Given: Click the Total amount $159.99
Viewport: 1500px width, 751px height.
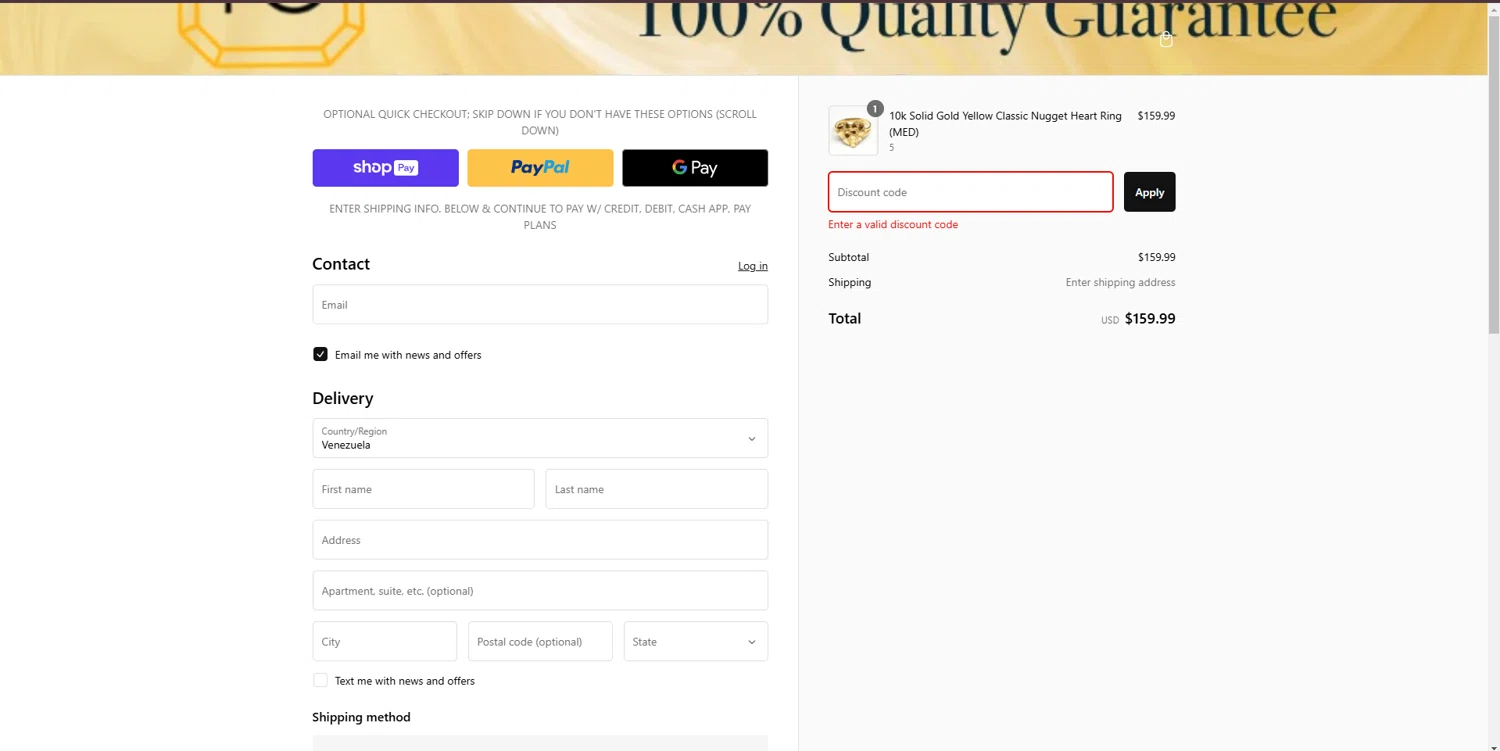Looking at the screenshot, I should (x=1150, y=319).
